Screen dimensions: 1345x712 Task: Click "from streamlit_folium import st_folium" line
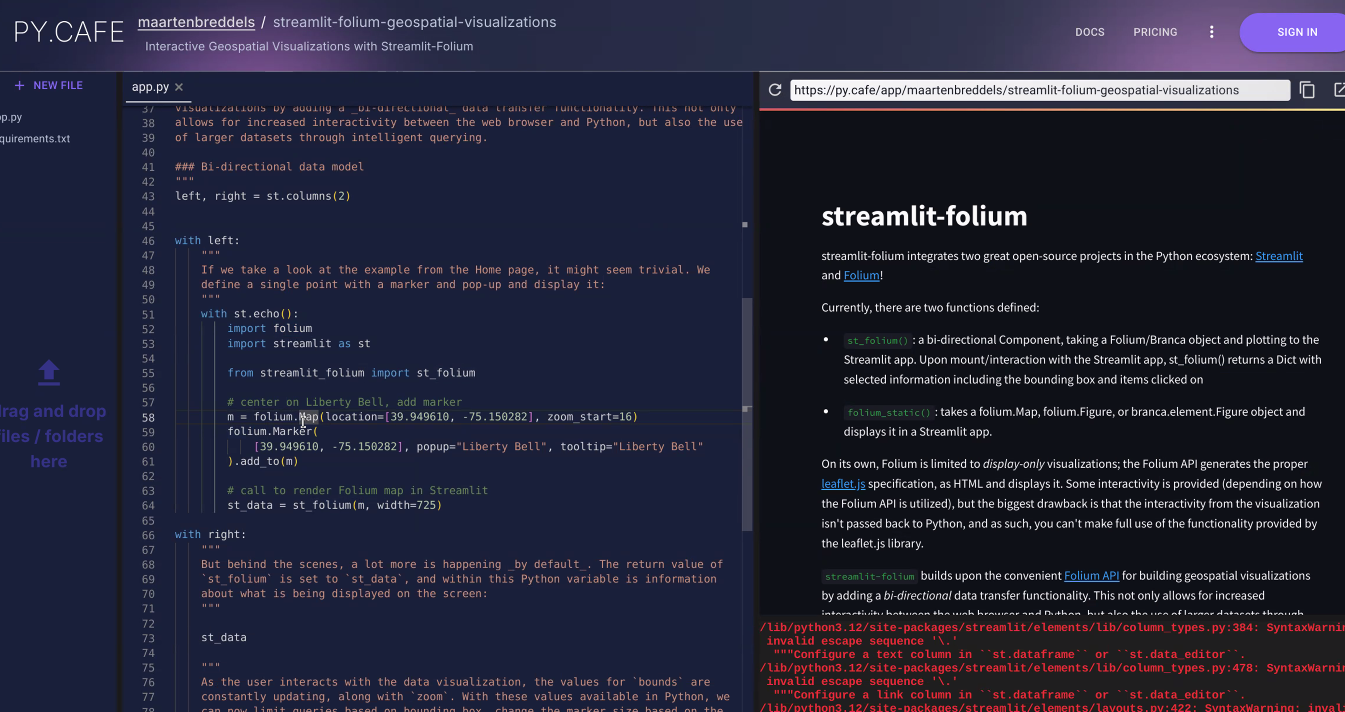coord(351,373)
